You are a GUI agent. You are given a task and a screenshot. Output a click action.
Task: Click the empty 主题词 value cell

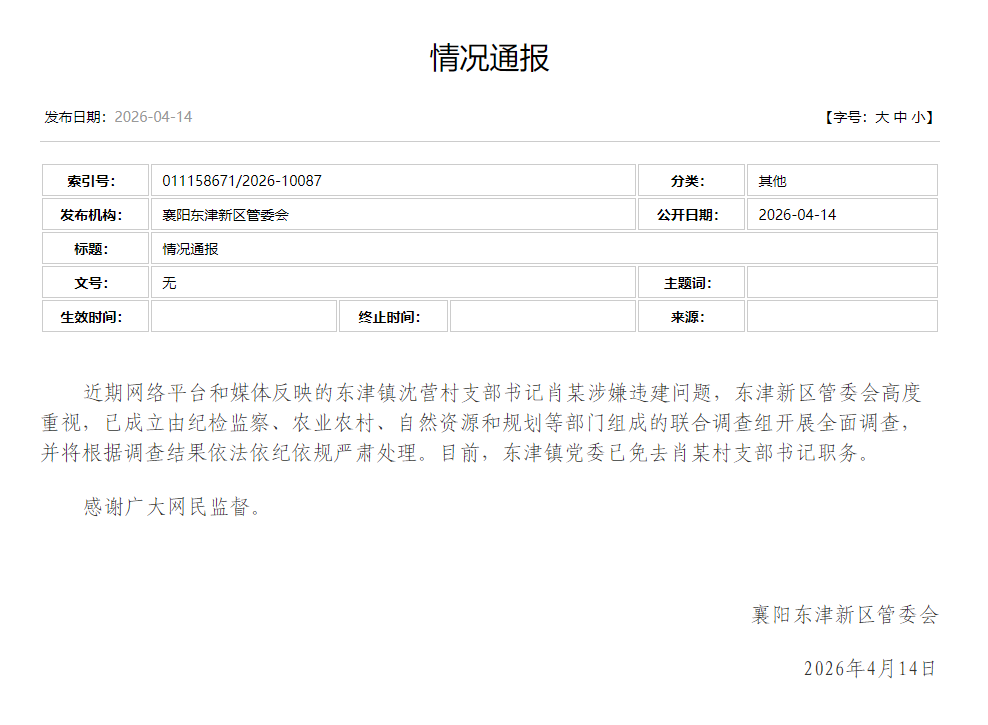click(x=841, y=283)
